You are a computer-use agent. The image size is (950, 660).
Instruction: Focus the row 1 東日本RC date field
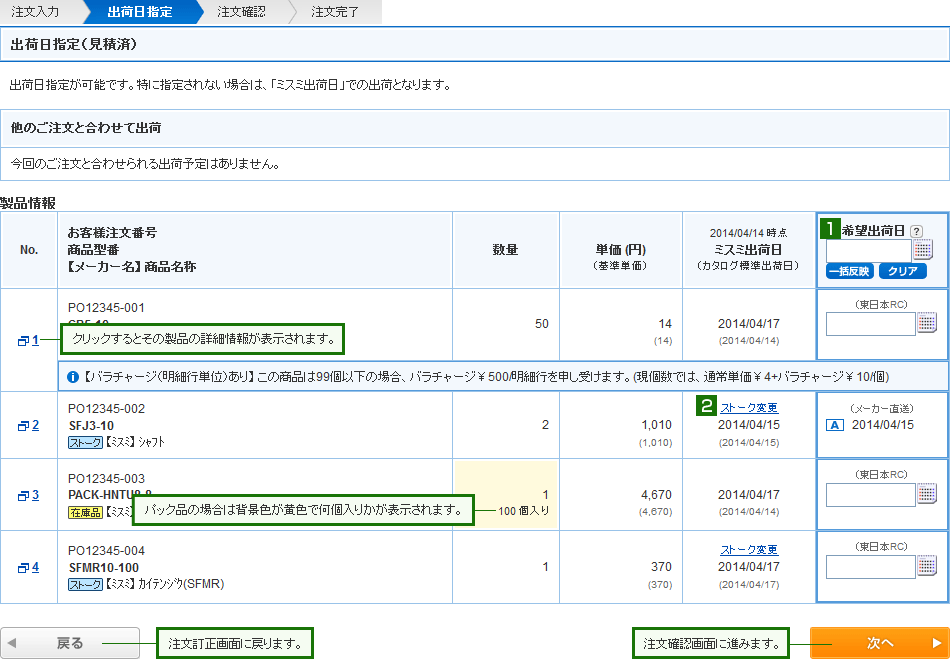[870, 323]
